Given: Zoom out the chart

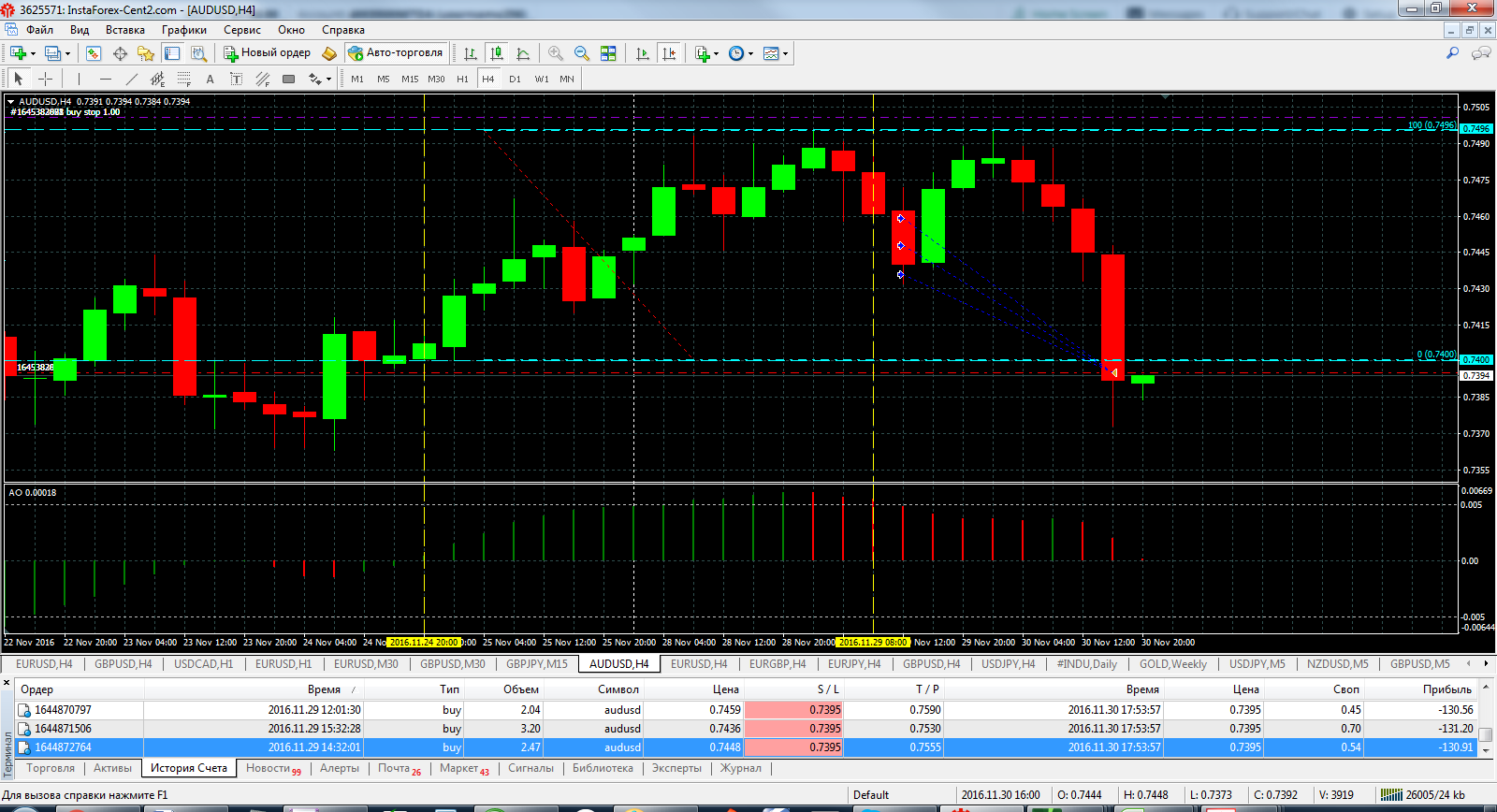Looking at the screenshot, I should pyautogui.click(x=582, y=53).
